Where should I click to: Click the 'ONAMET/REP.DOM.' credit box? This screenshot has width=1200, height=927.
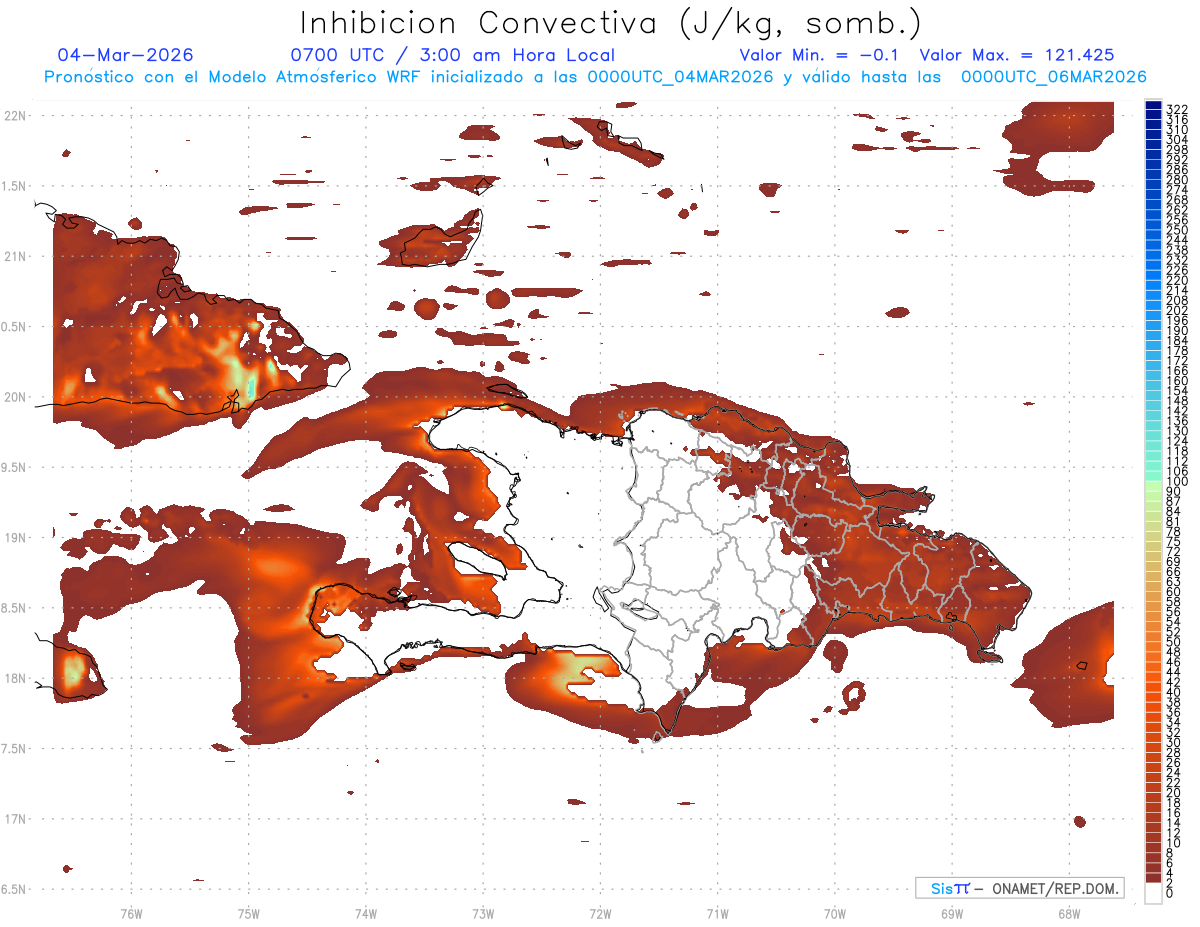[x=1019, y=888]
